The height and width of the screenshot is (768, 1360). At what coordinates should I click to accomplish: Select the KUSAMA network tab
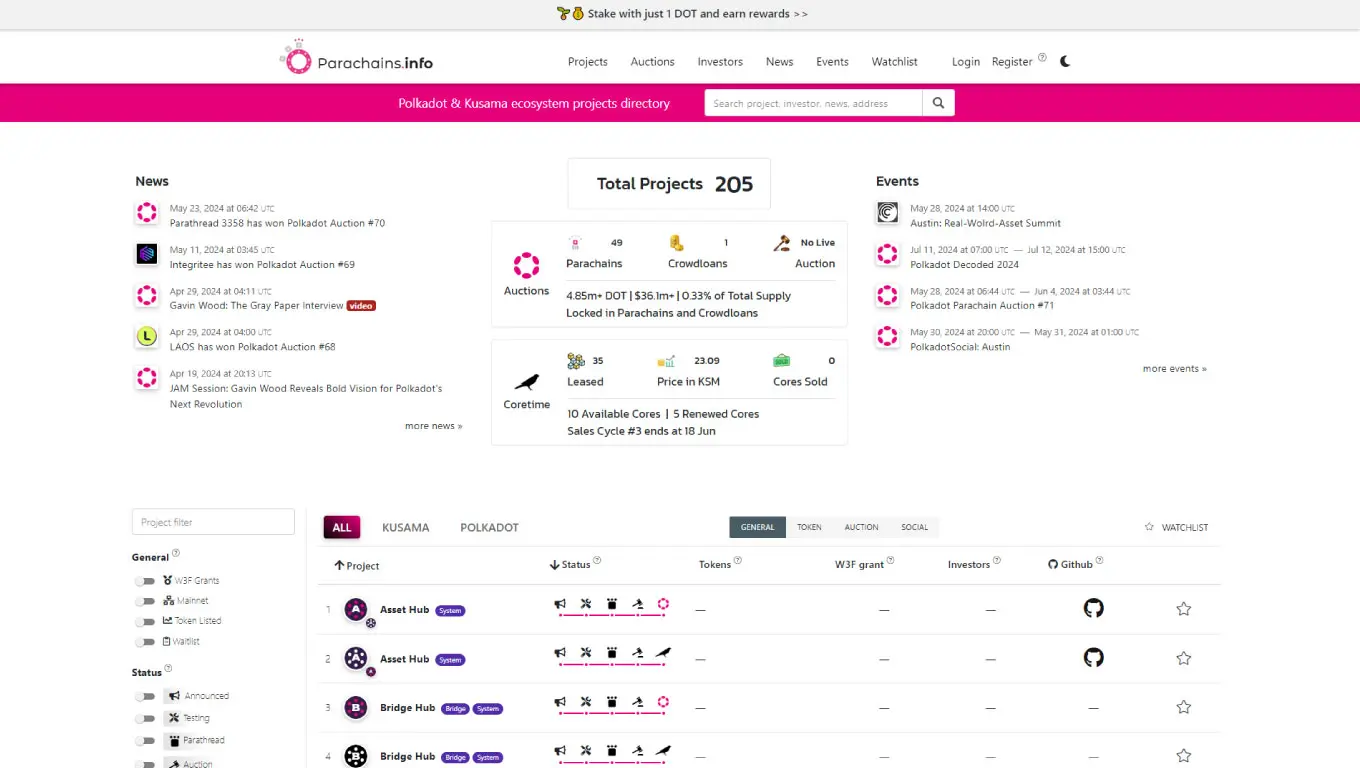click(x=406, y=527)
